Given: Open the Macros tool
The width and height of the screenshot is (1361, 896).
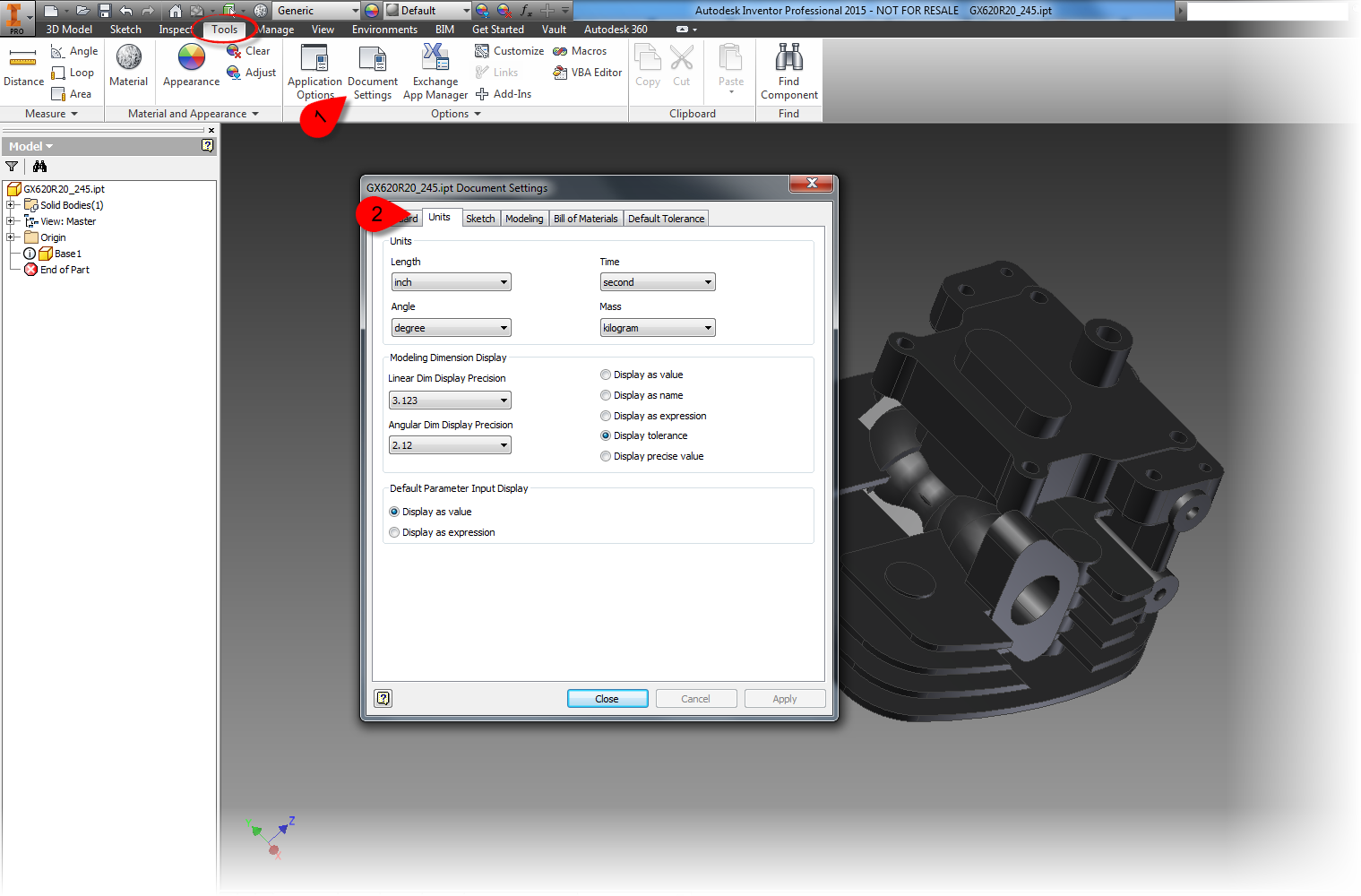Looking at the screenshot, I should click(x=580, y=51).
